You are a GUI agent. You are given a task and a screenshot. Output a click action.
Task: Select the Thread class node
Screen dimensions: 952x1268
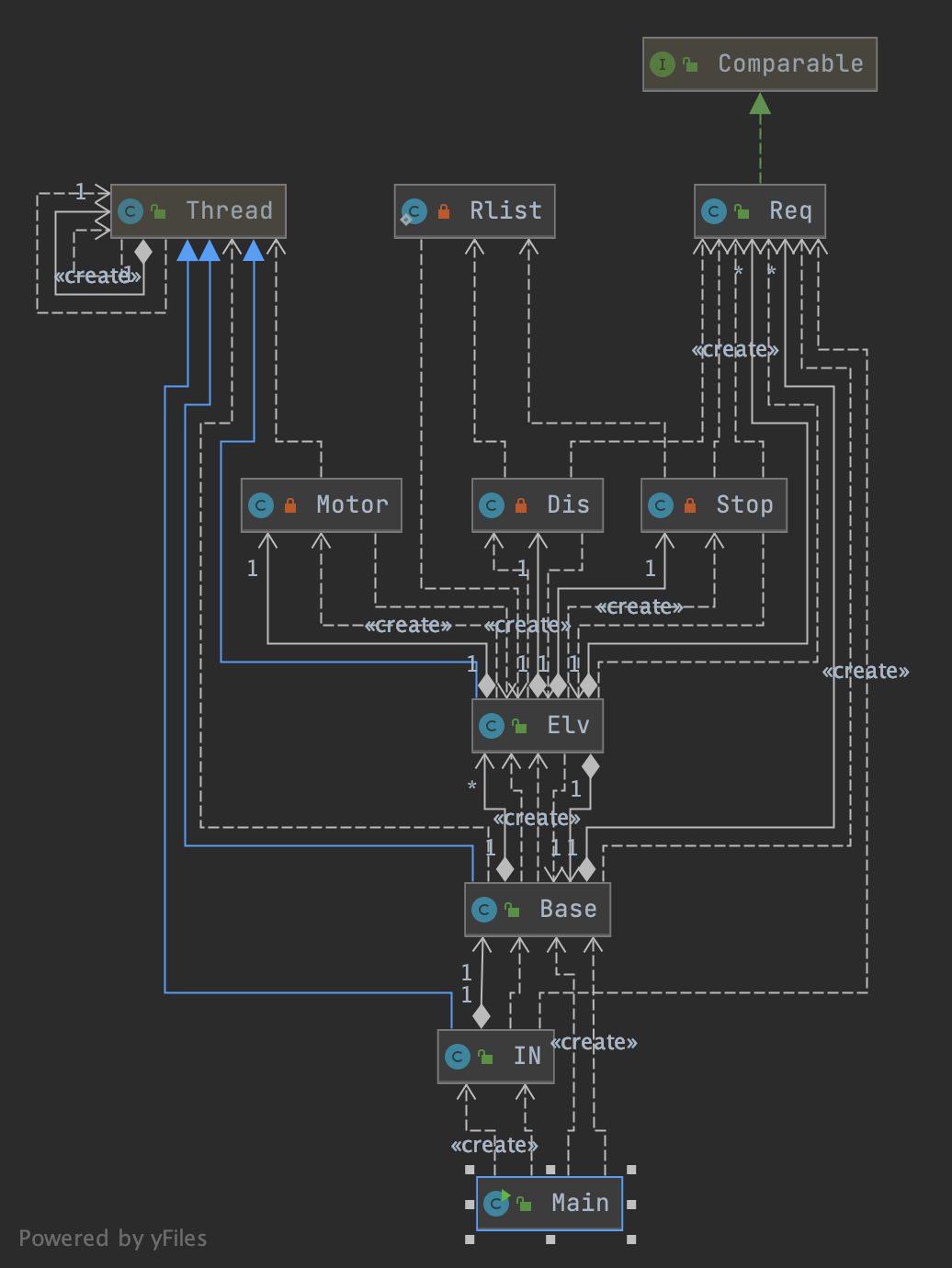click(x=198, y=211)
